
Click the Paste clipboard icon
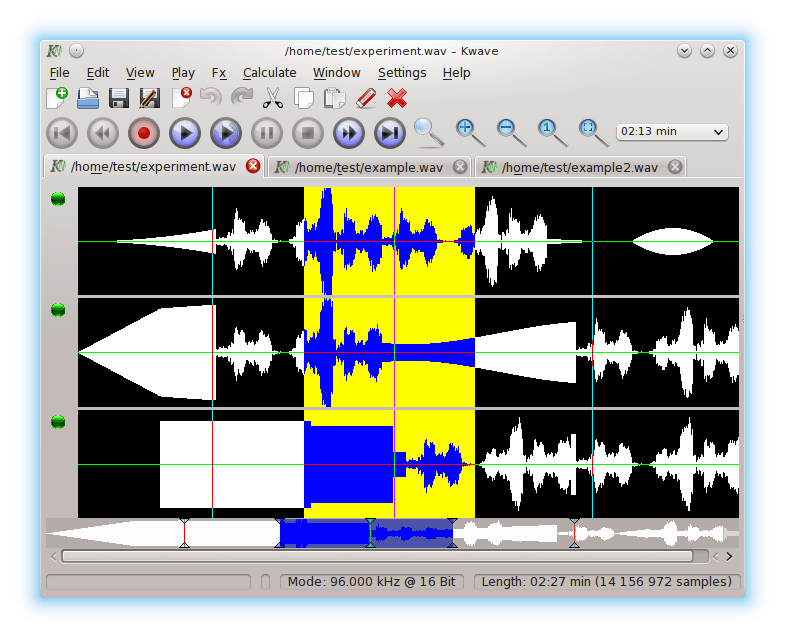tap(334, 98)
